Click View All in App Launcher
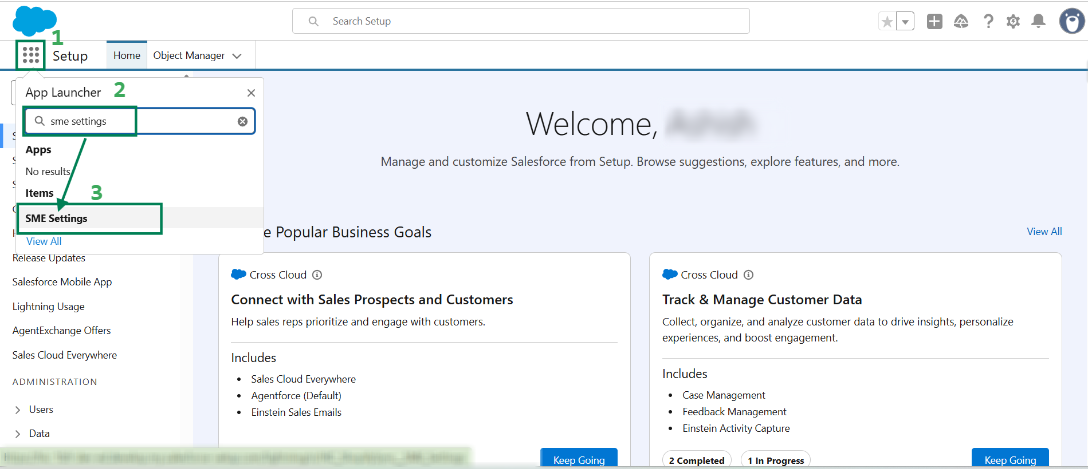Viewport: 1088px width, 469px height. point(44,241)
